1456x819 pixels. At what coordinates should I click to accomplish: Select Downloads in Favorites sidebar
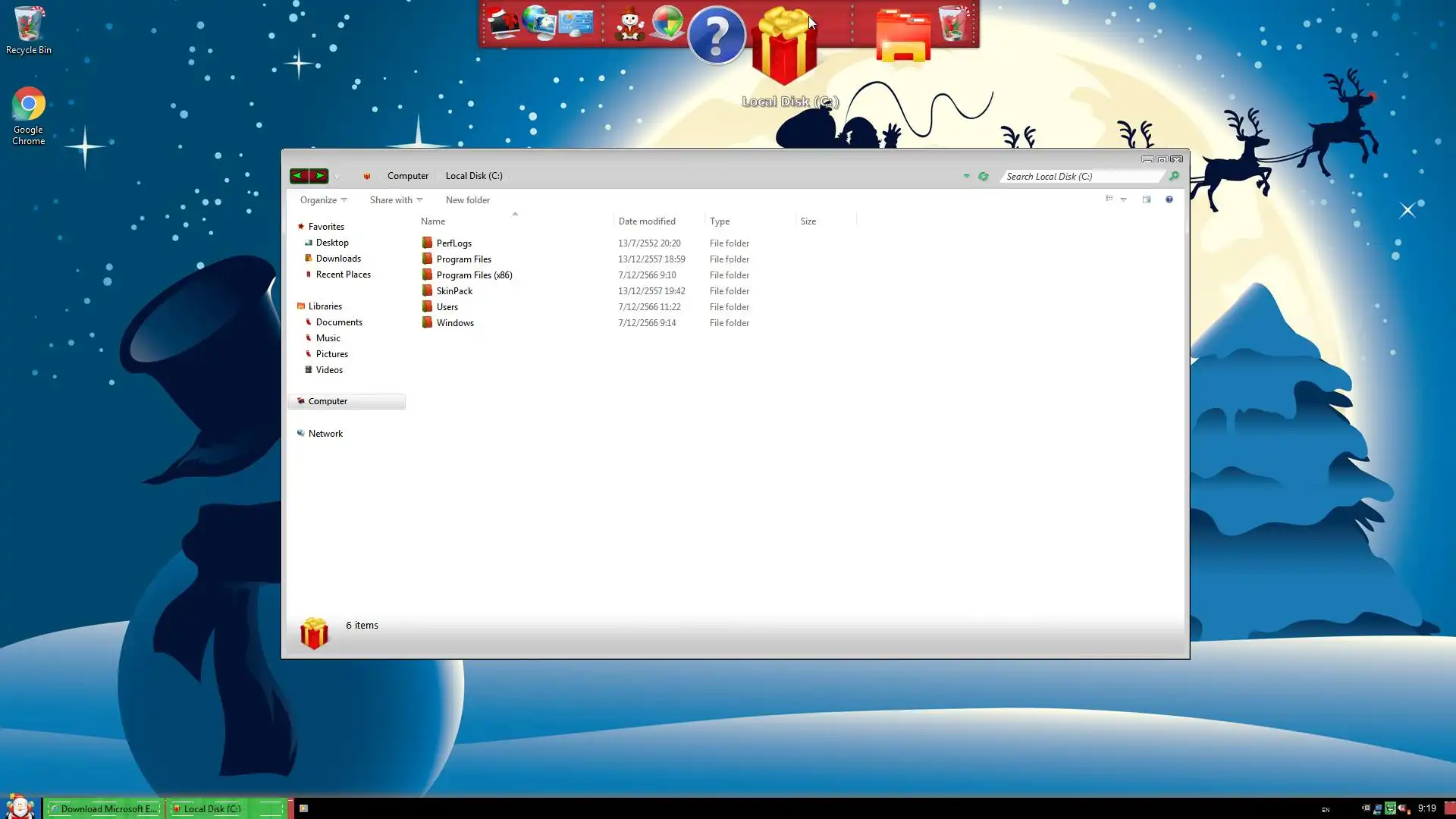[338, 259]
